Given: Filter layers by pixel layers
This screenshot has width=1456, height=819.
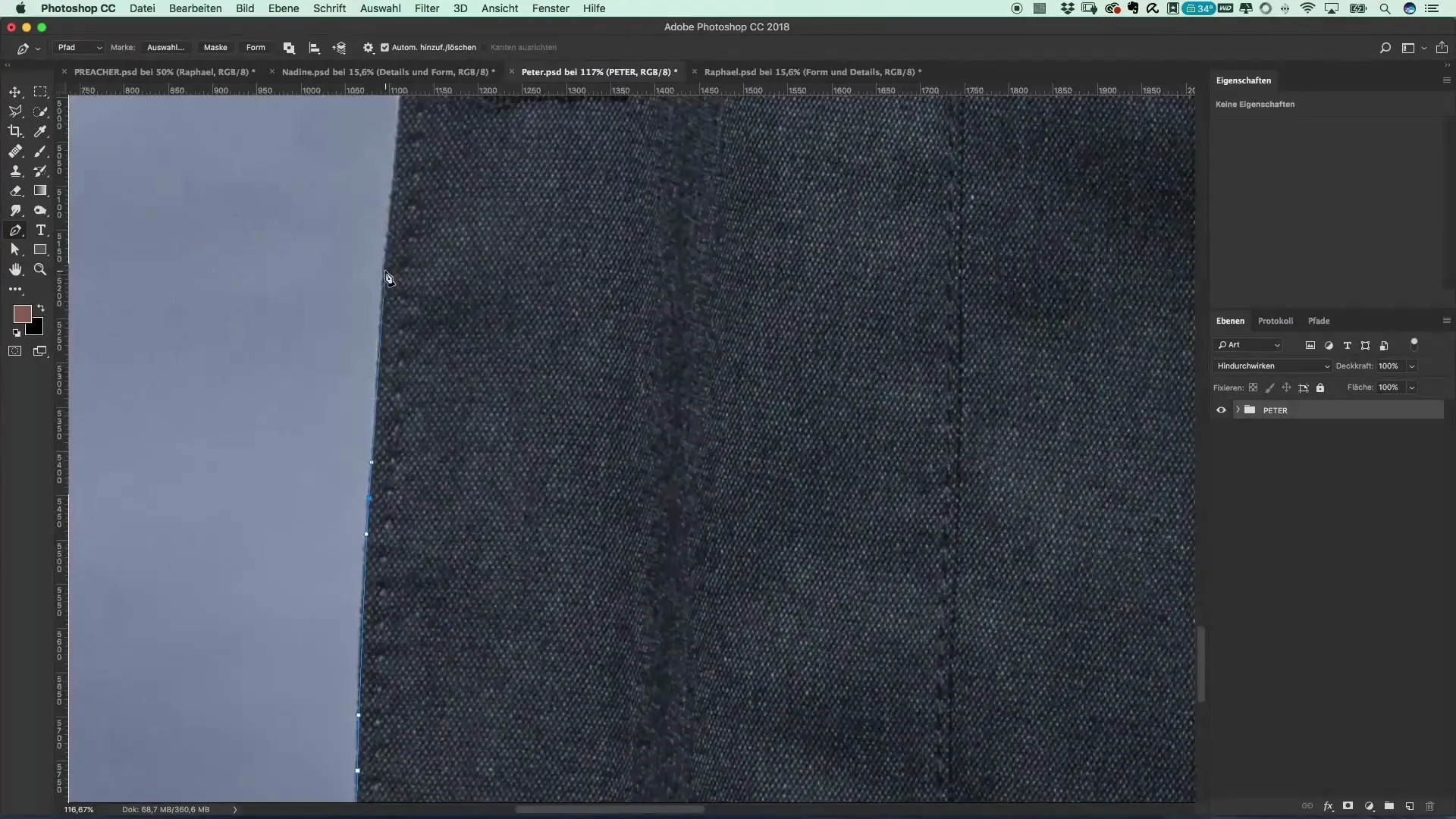Looking at the screenshot, I should 1310,345.
